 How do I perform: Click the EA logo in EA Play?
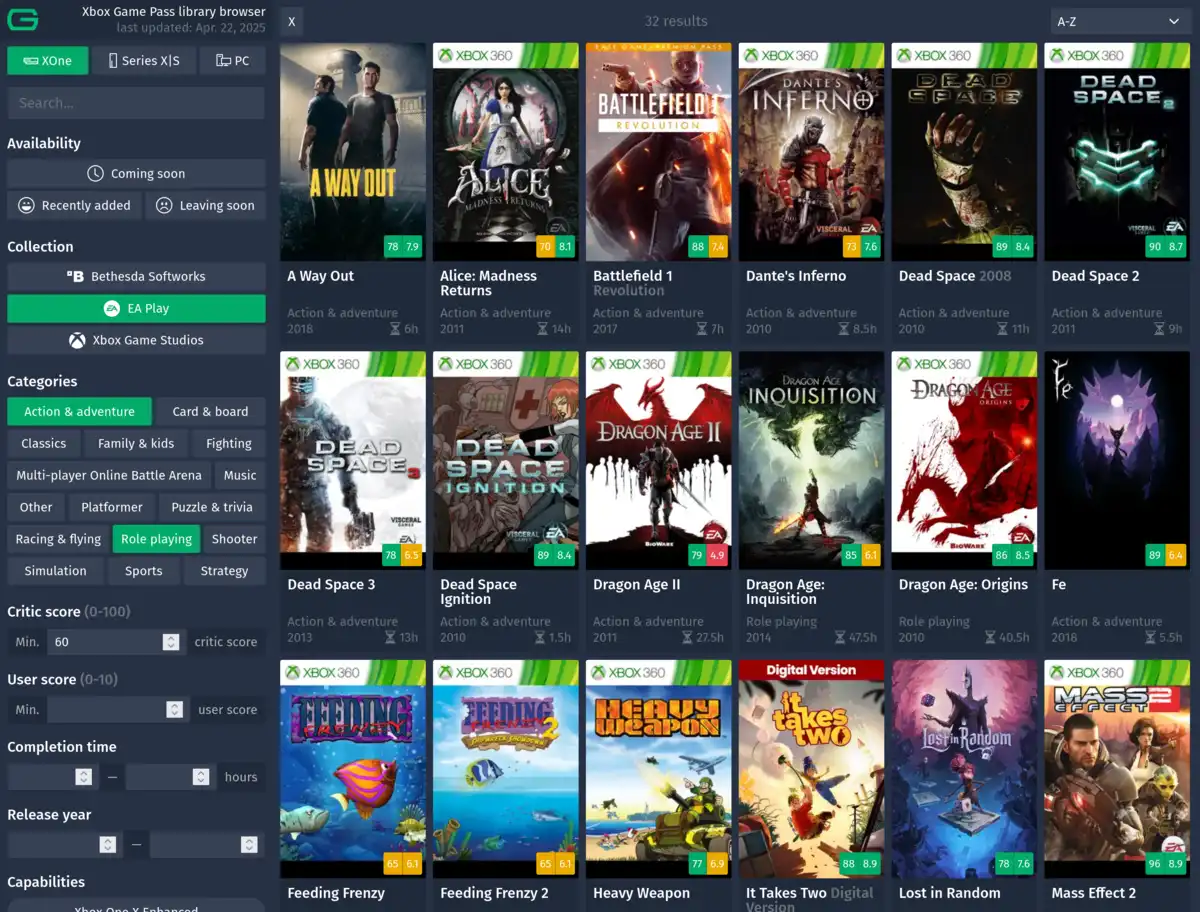pos(112,309)
